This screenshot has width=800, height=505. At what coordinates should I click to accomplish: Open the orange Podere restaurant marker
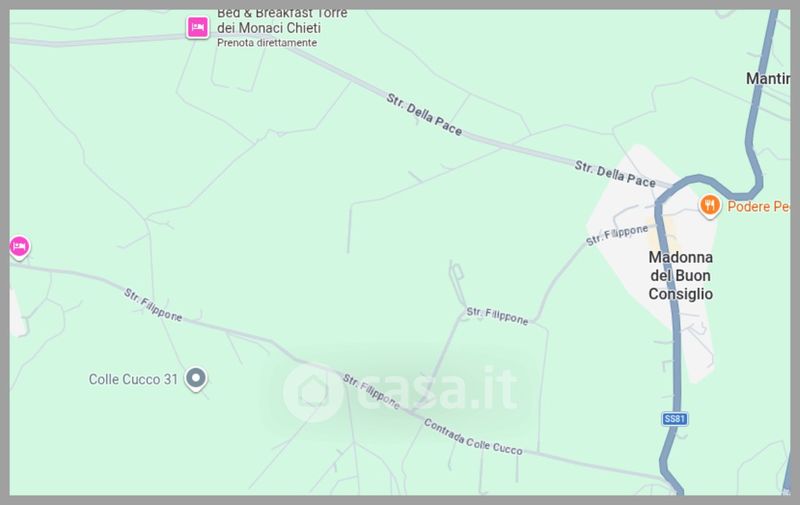pyautogui.click(x=709, y=206)
